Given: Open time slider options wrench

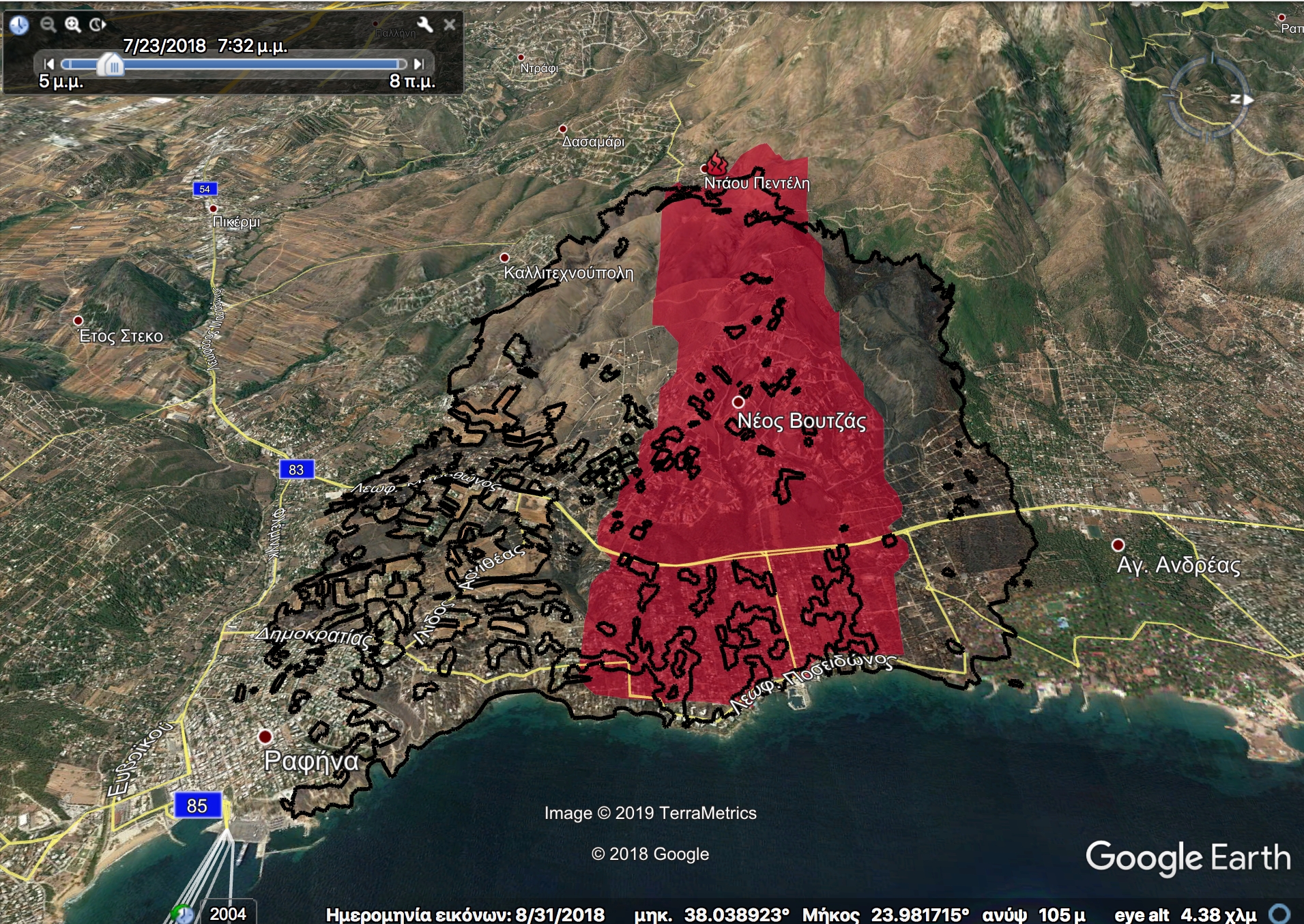Looking at the screenshot, I should [x=424, y=25].
